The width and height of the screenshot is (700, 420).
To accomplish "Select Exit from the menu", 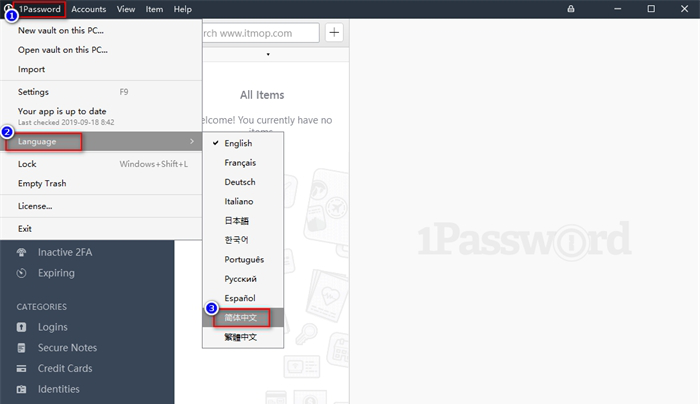I will coord(101,229).
